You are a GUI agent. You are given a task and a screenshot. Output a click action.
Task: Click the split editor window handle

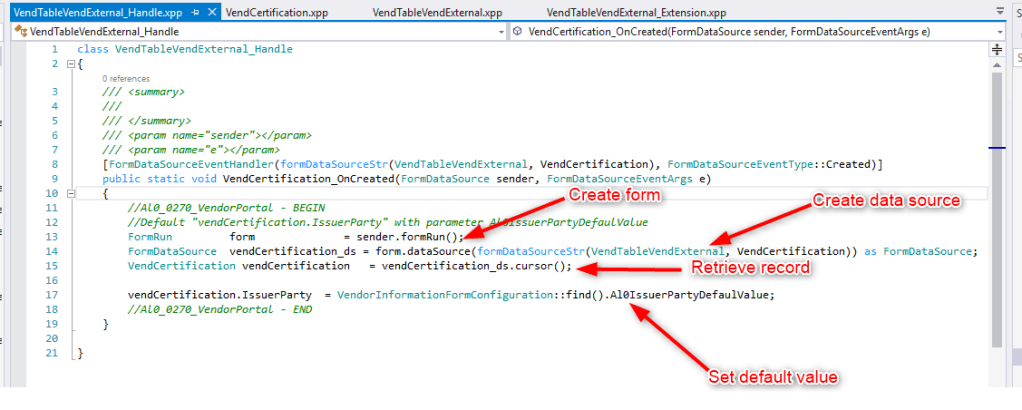[996, 48]
